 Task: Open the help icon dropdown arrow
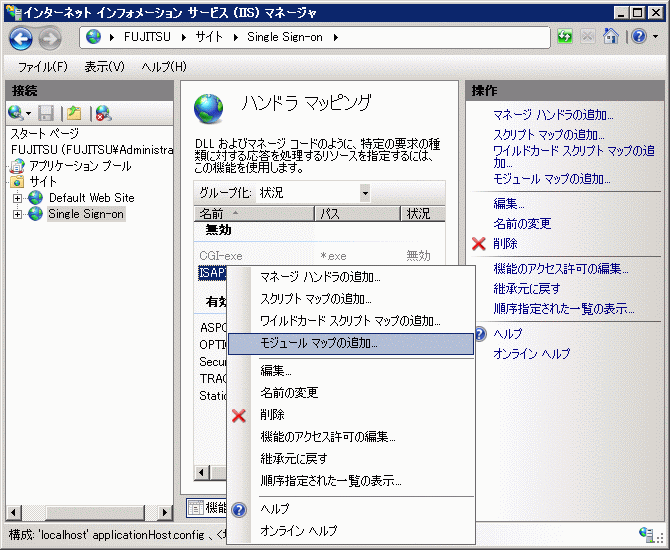(655, 37)
